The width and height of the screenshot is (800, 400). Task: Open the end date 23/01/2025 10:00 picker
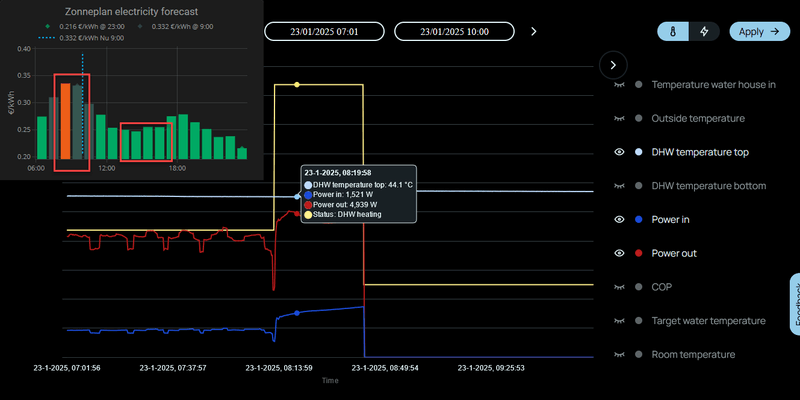454,32
